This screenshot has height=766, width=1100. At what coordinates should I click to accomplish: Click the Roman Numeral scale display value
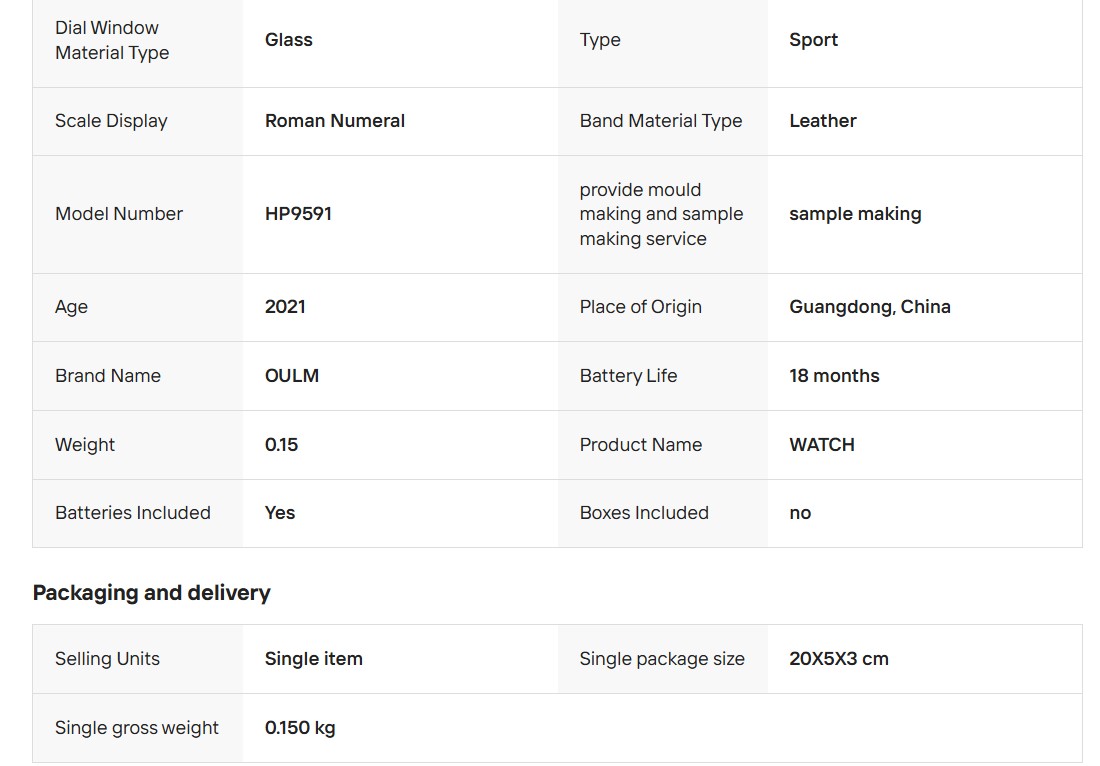tap(334, 121)
